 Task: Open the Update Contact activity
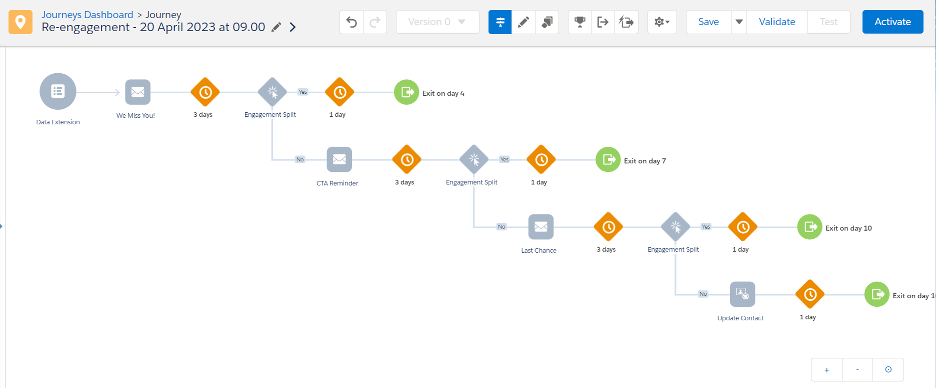pos(743,294)
